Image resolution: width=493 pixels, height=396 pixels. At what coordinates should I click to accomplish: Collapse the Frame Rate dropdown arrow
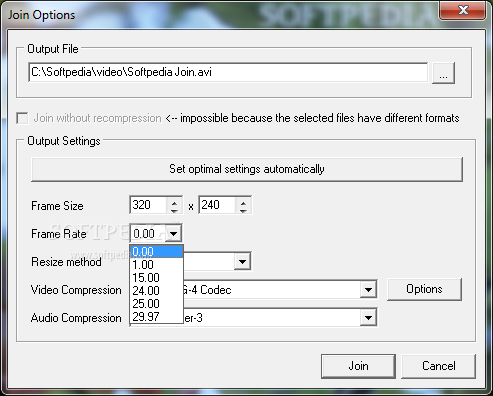(x=173, y=233)
